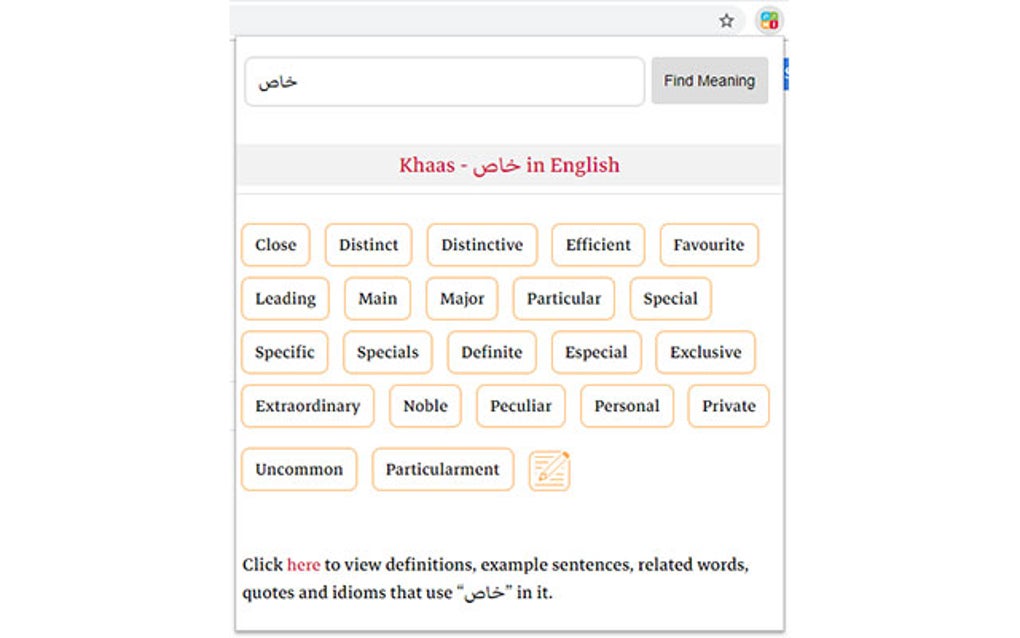This screenshot has height=638, width=1020.
Task: Select the meaning "Special"
Action: [670, 298]
